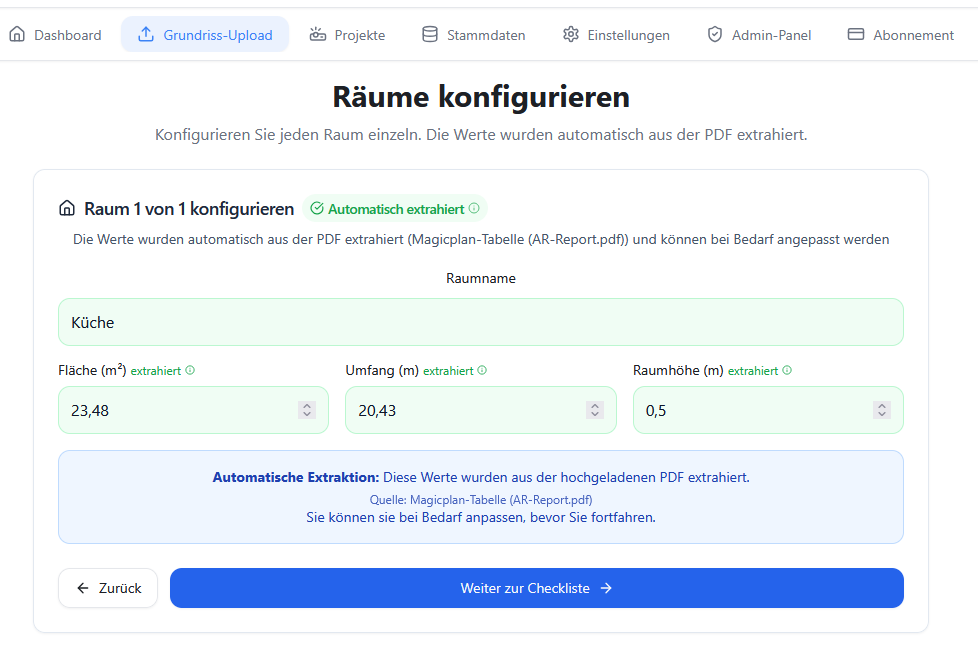Focus the Raumname input containing Küche
The height and width of the screenshot is (645, 978).
(480, 323)
